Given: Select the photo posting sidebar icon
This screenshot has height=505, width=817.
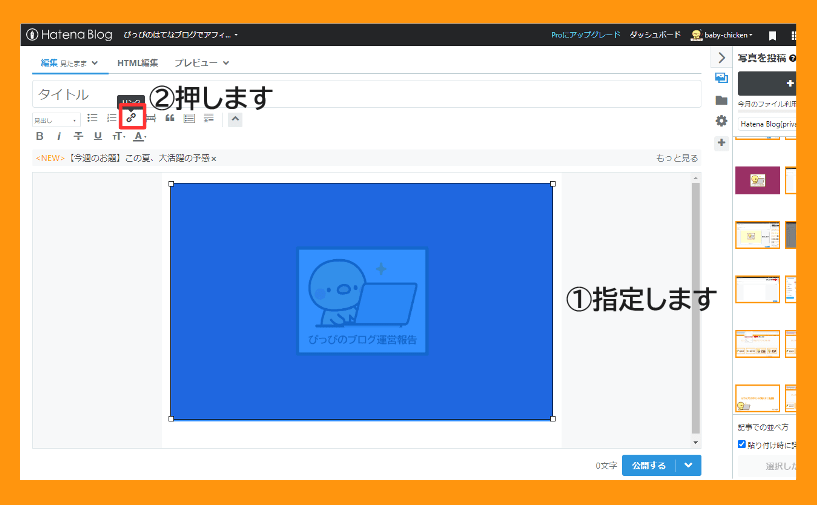Looking at the screenshot, I should coord(721,79).
